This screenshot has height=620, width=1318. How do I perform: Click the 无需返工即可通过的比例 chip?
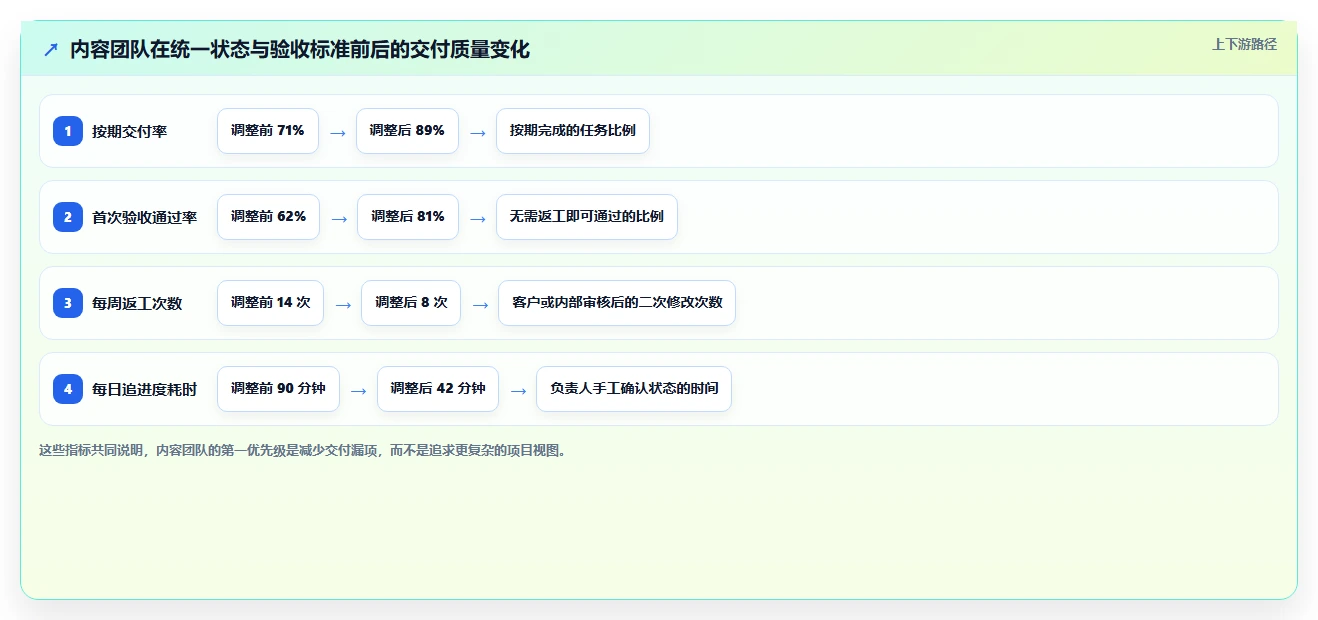pyautogui.click(x=587, y=217)
